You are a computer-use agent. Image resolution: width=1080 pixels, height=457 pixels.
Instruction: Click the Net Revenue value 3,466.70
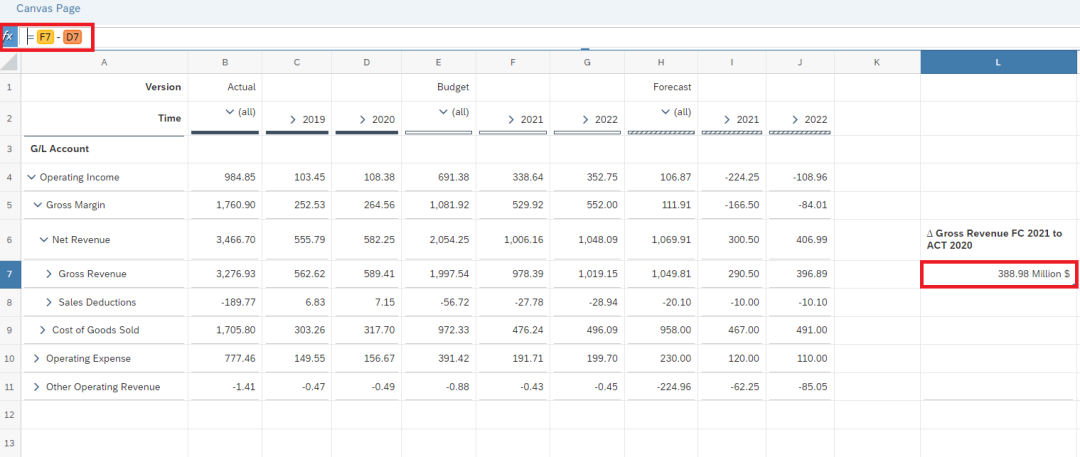[235, 240]
